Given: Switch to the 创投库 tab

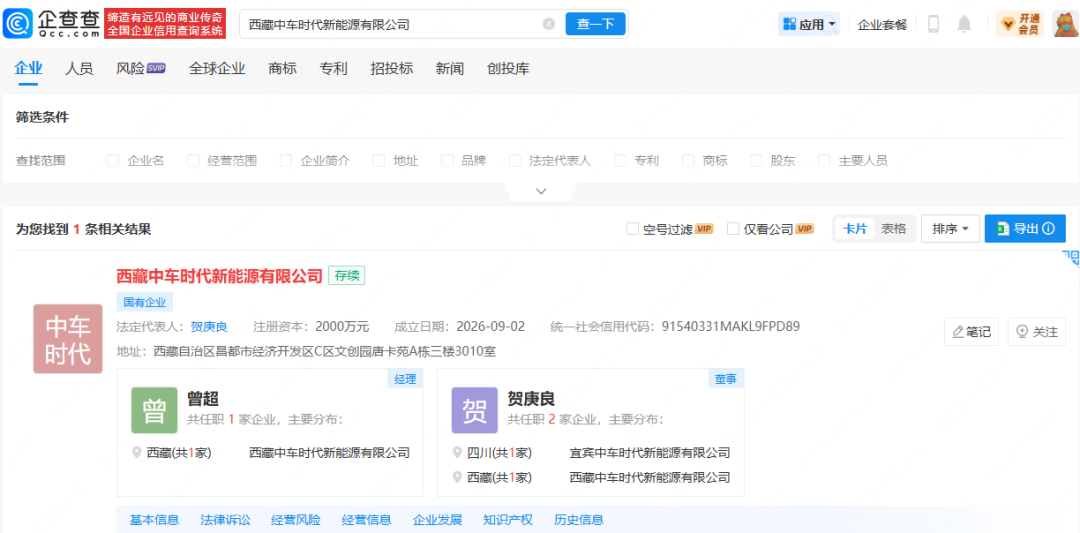Looking at the screenshot, I should point(508,68).
